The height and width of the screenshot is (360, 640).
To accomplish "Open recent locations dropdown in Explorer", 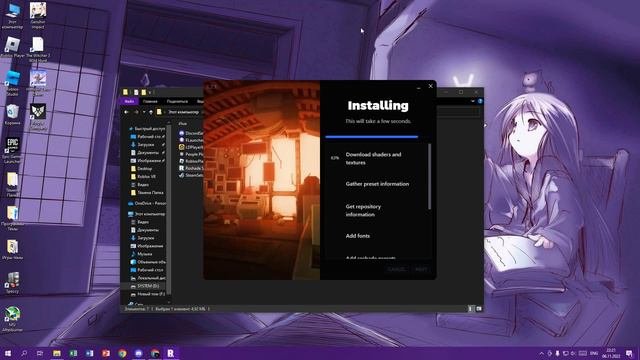I will click(144, 112).
